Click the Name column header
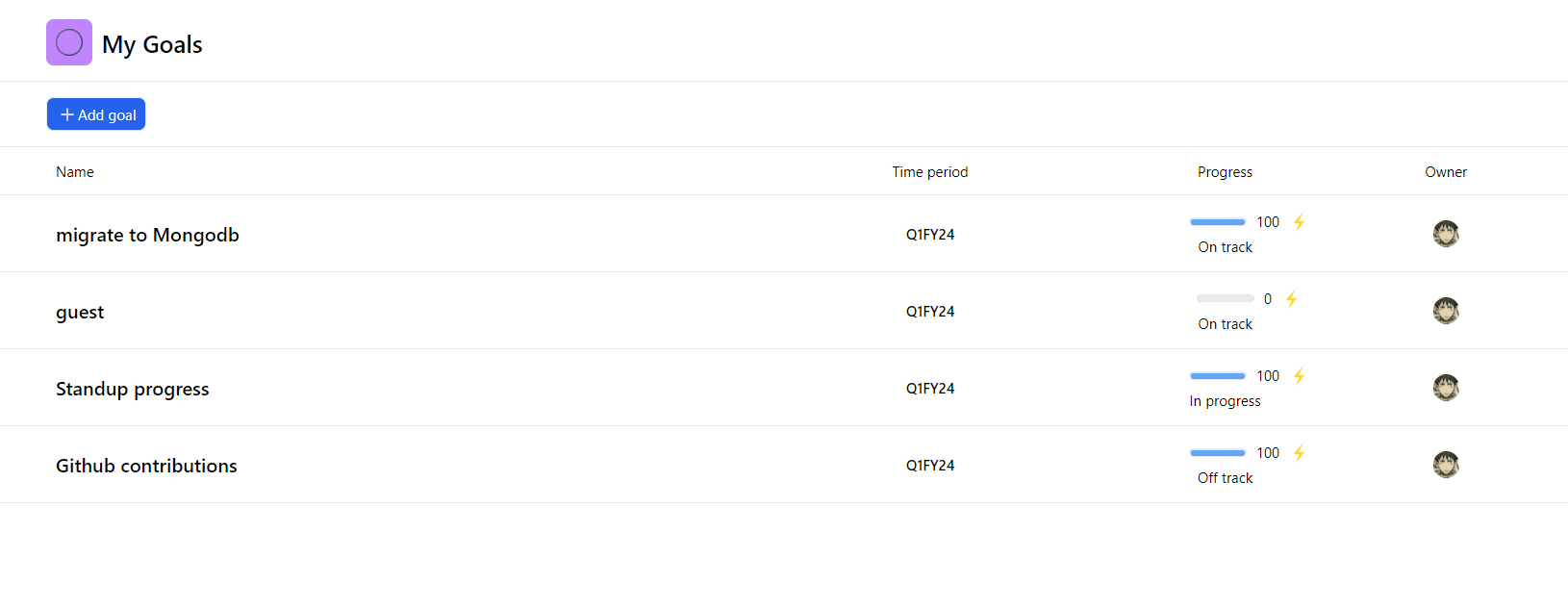 pos(75,172)
